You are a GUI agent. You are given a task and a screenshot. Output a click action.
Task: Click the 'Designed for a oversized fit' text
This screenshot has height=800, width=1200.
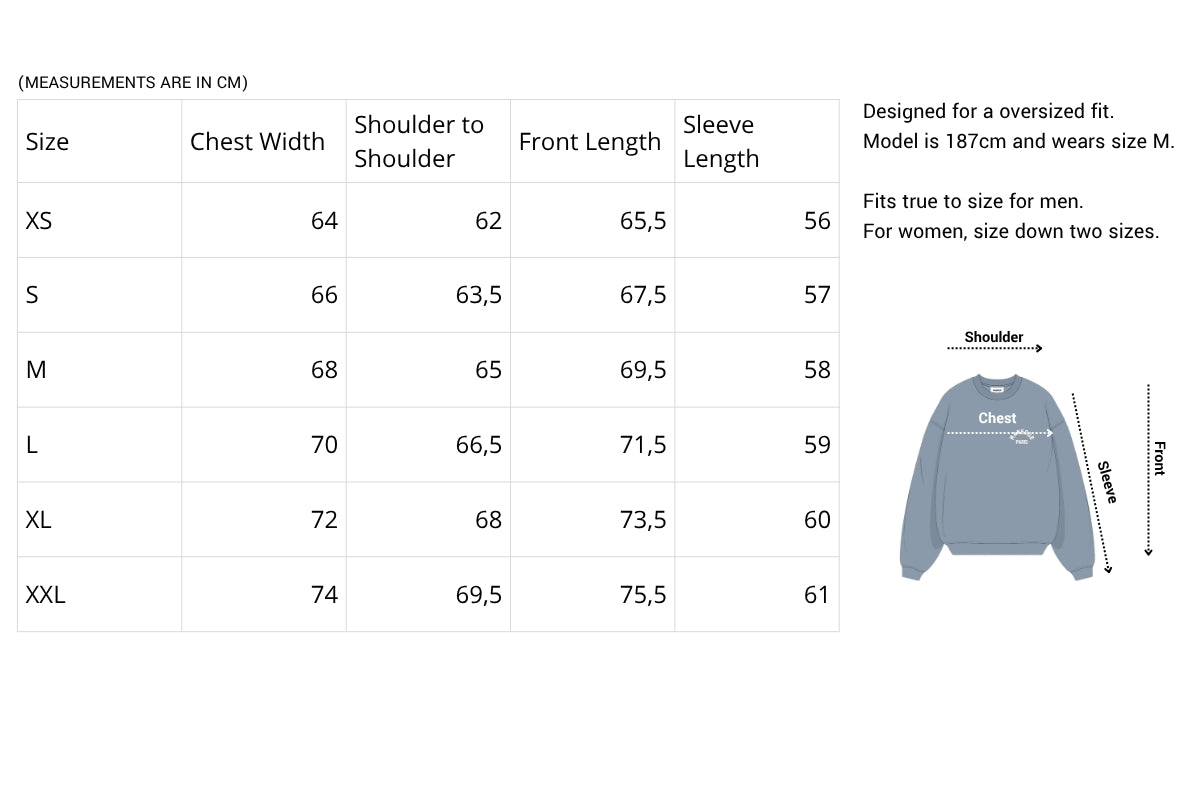click(988, 111)
